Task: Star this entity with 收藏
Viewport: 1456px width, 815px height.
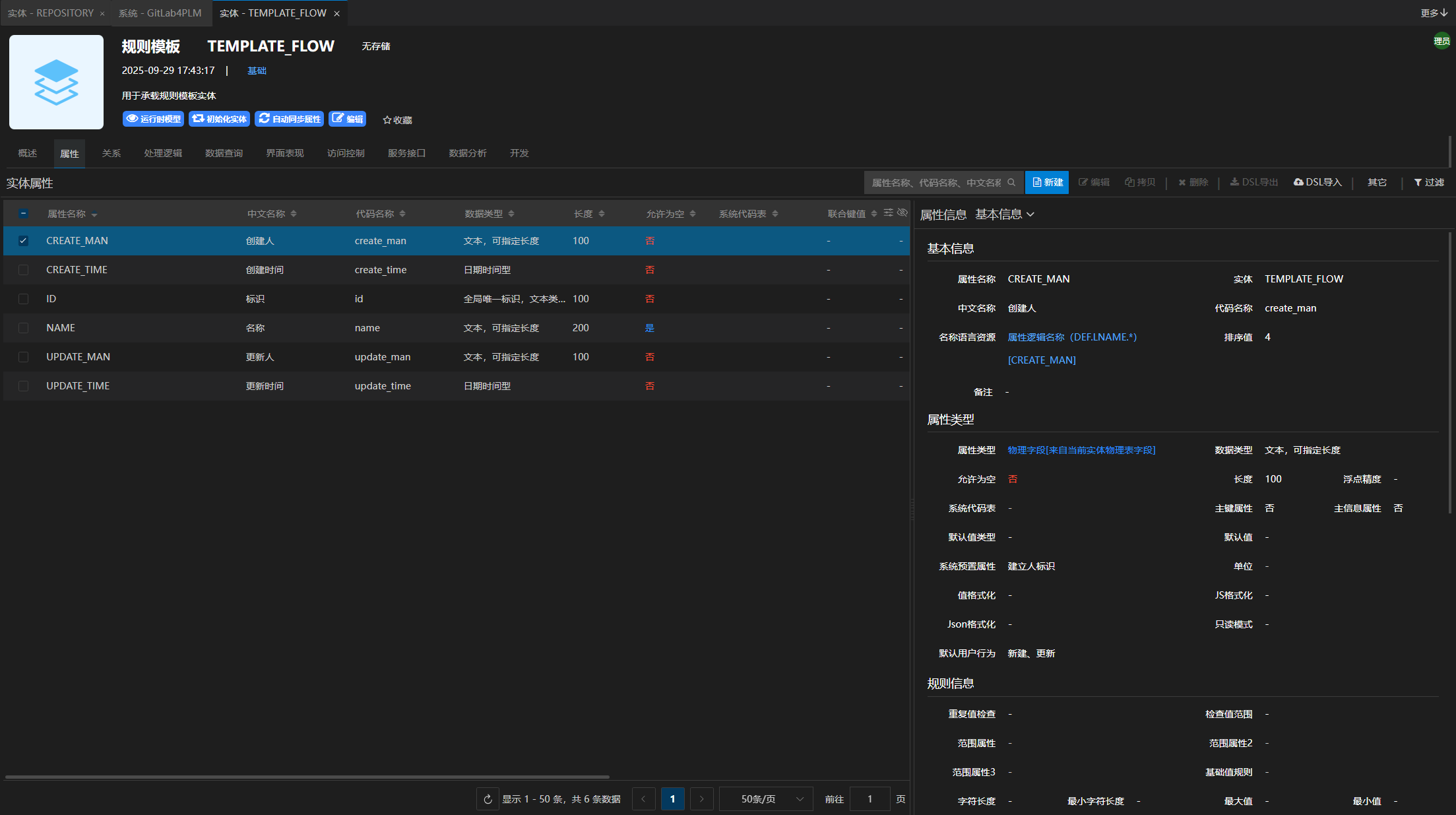Action: coord(397,120)
